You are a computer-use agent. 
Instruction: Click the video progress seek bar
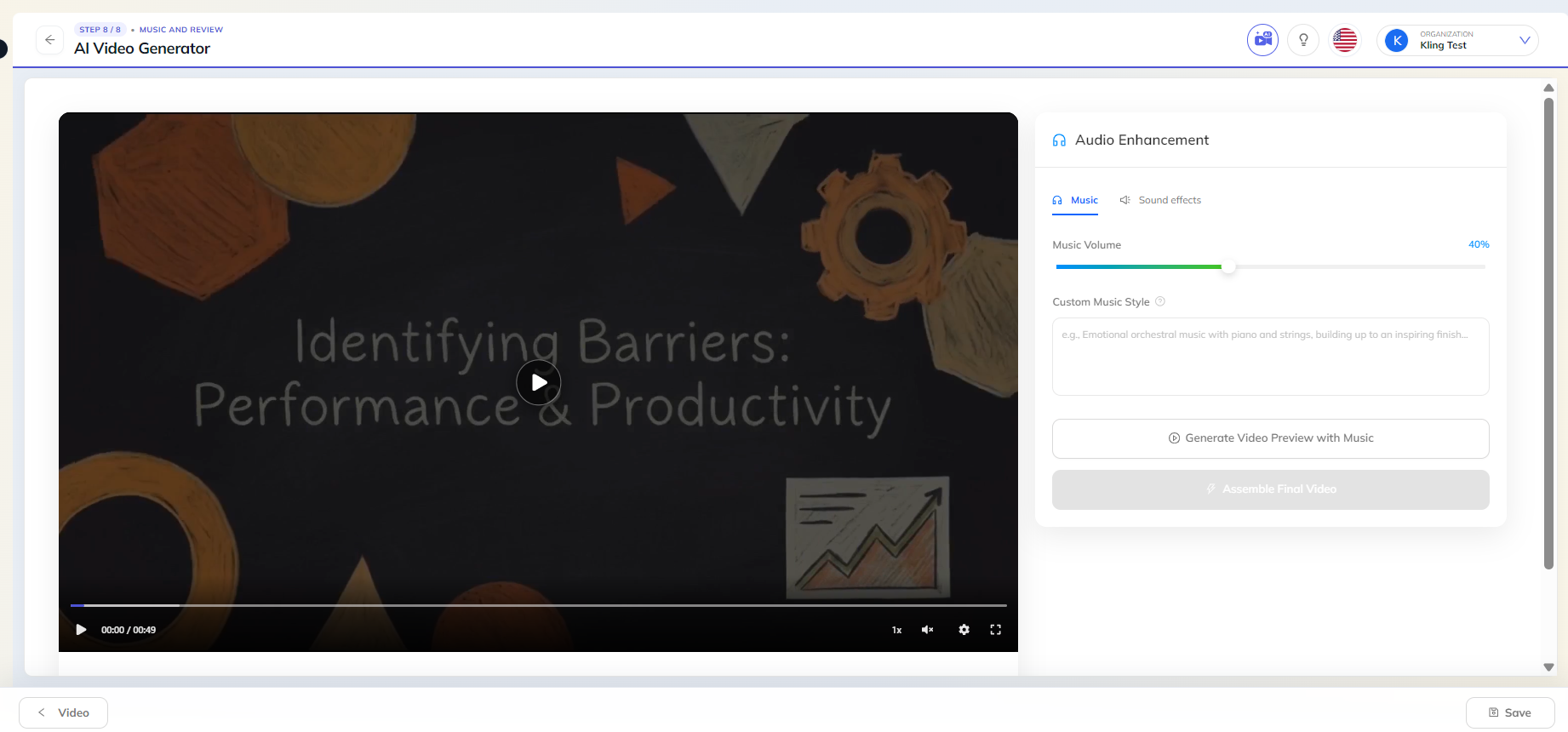pyautogui.click(x=538, y=605)
